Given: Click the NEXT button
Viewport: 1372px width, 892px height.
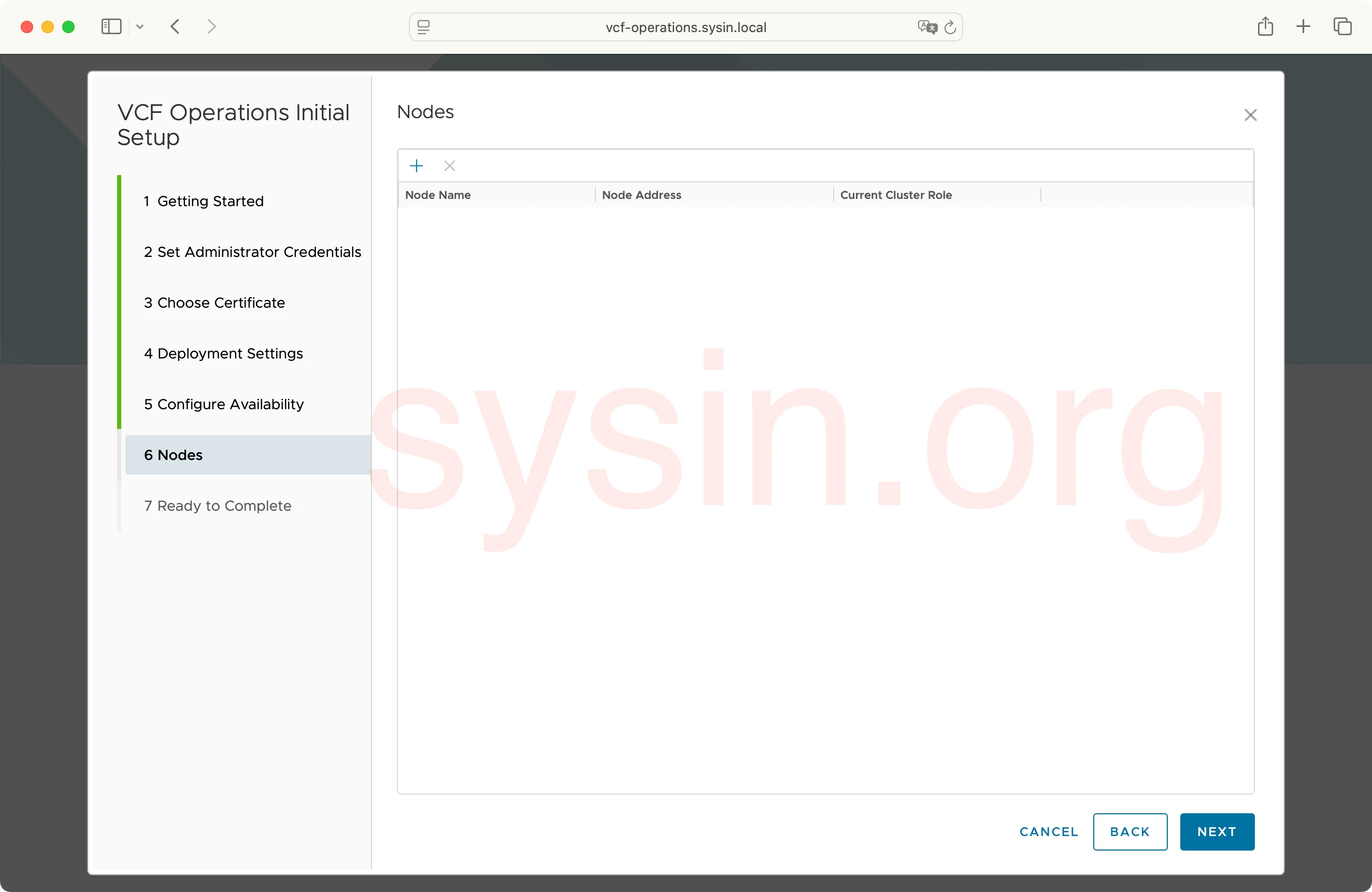Looking at the screenshot, I should click(x=1217, y=831).
